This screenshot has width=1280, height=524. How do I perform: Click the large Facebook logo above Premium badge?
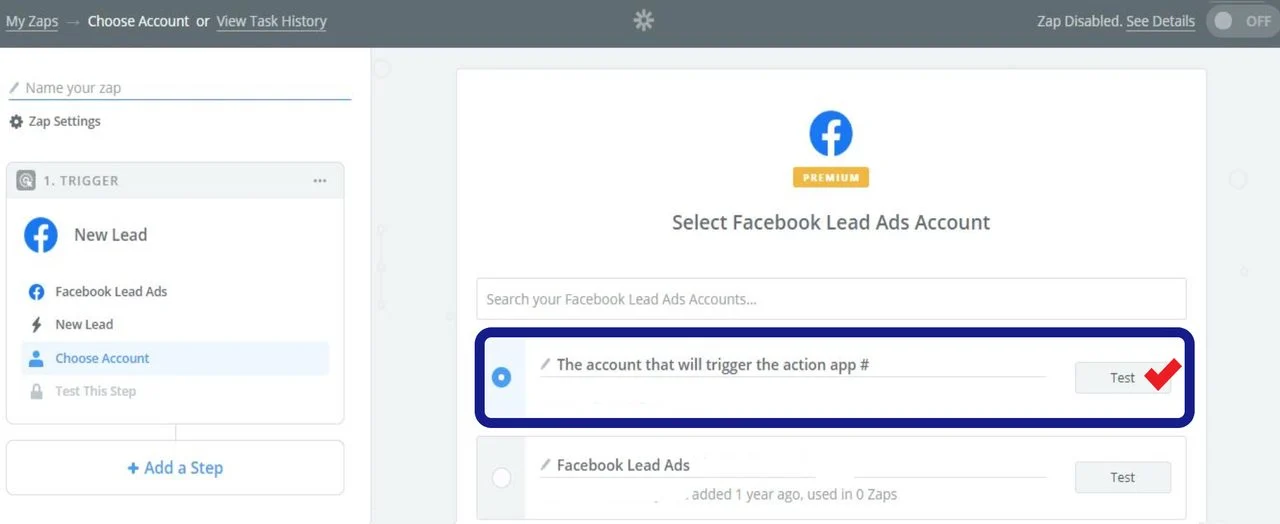point(831,134)
